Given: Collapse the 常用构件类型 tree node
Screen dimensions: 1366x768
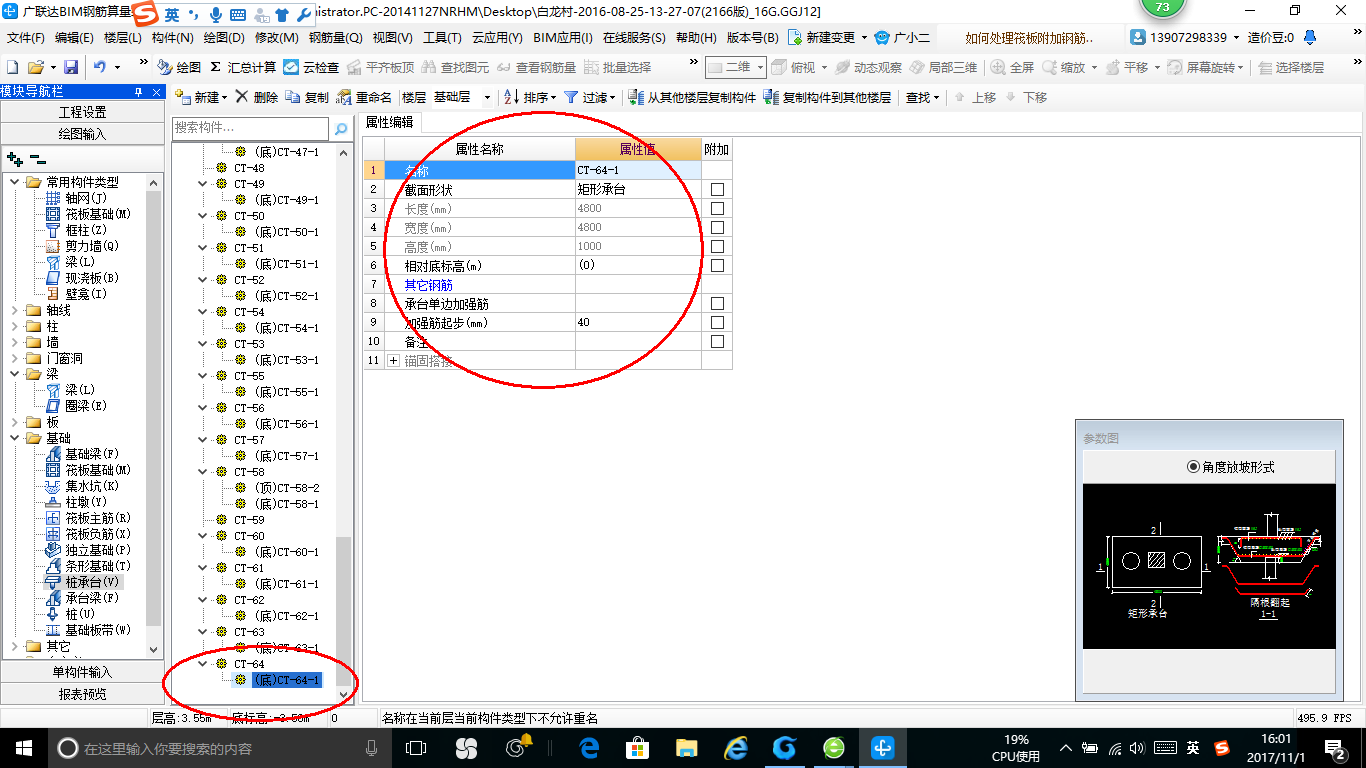Looking at the screenshot, I should tap(15, 182).
